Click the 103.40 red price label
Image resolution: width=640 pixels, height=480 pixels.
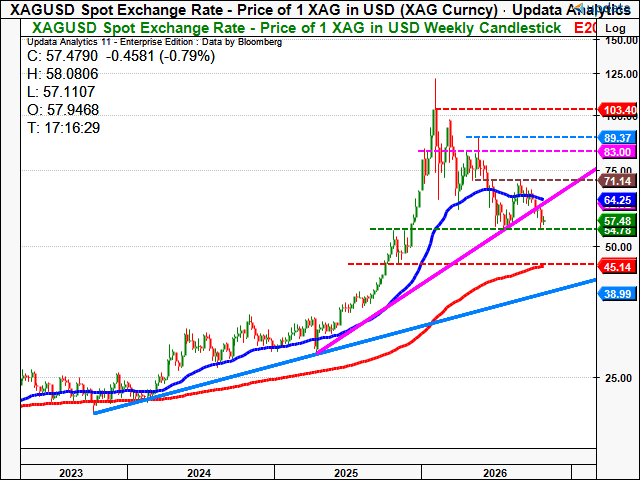tap(618, 110)
